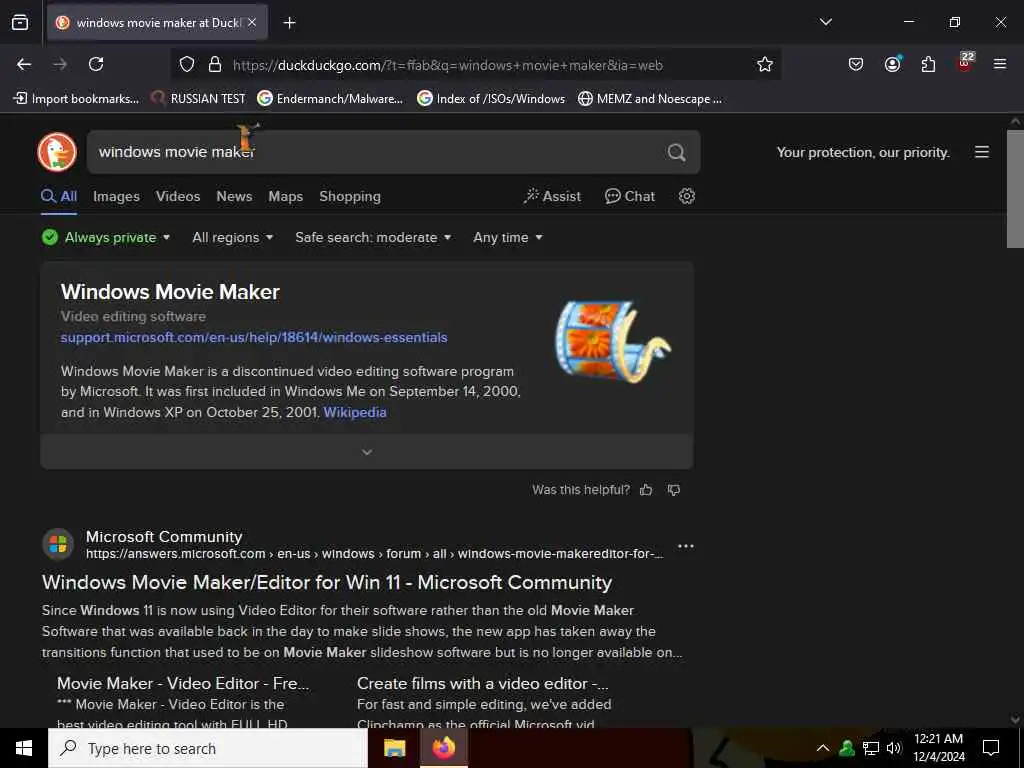Image resolution: width=1024 pixels, height=768 pixels.
Task: Open the volume speaker tray icon
Action: [x=894, y=748]
